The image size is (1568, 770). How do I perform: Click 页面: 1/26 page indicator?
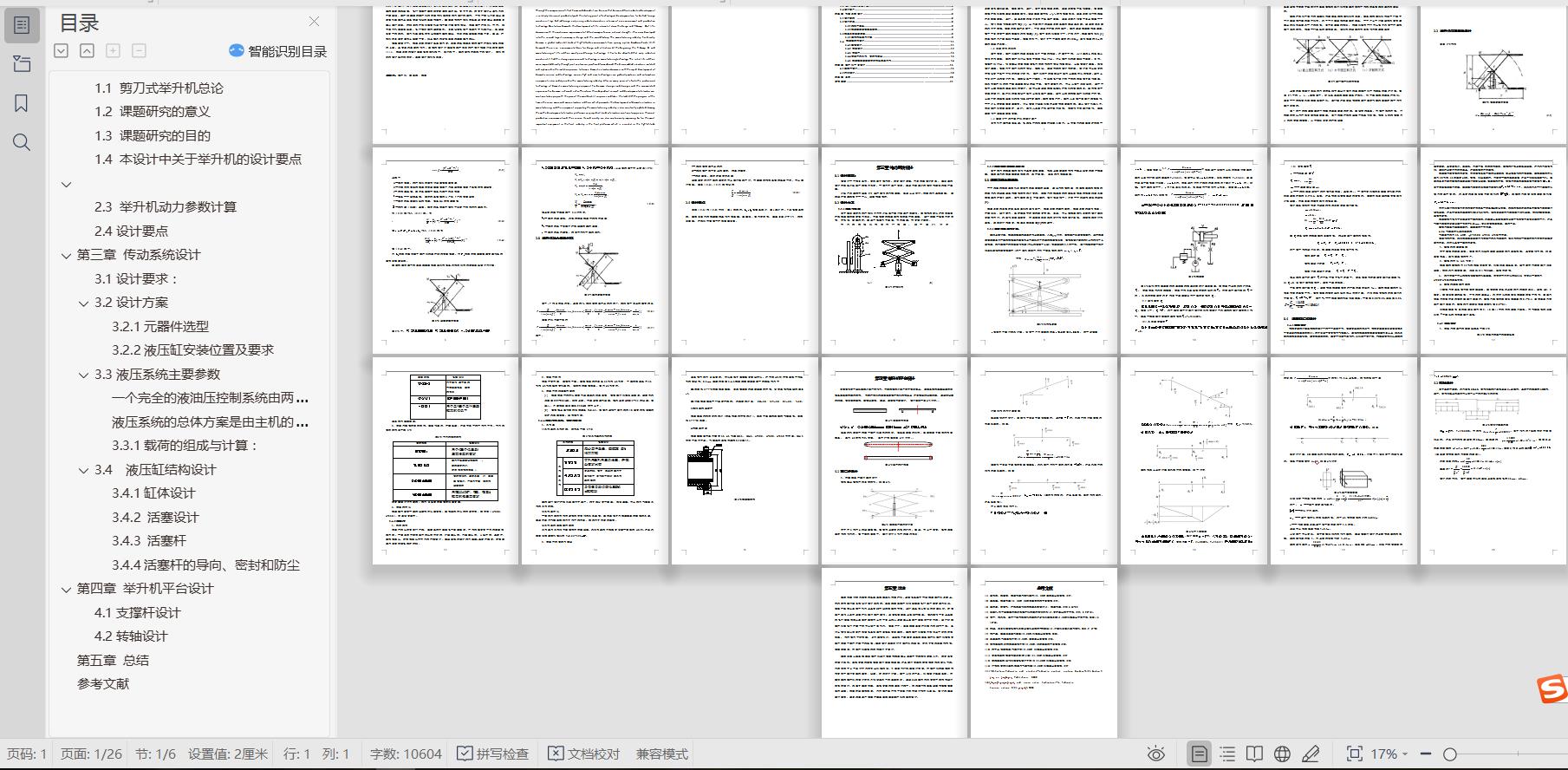[91, 754]
